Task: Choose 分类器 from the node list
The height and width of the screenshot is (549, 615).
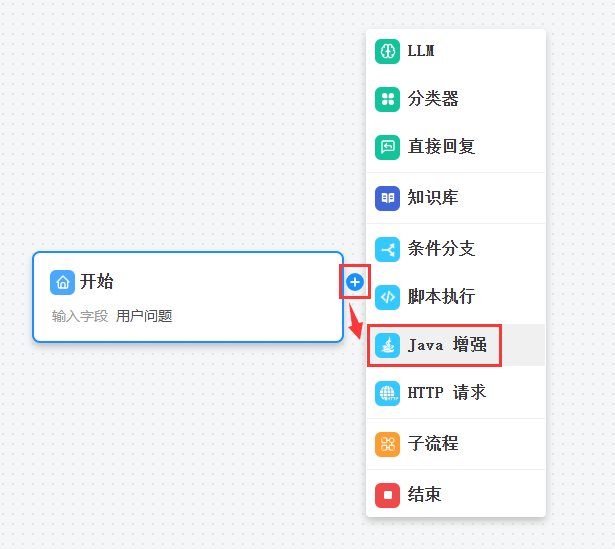Action: tap(456, 99)
